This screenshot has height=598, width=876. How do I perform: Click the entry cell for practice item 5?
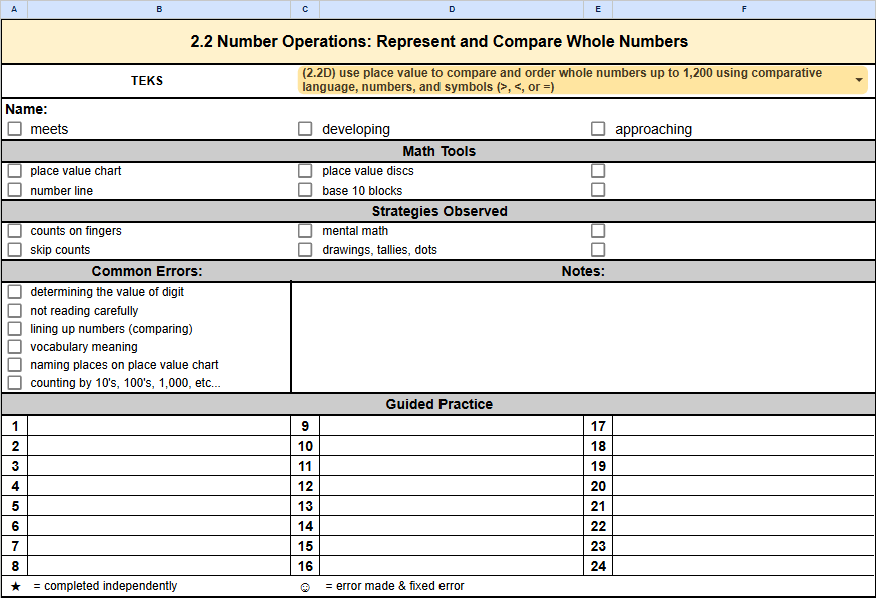click(159, 506)
